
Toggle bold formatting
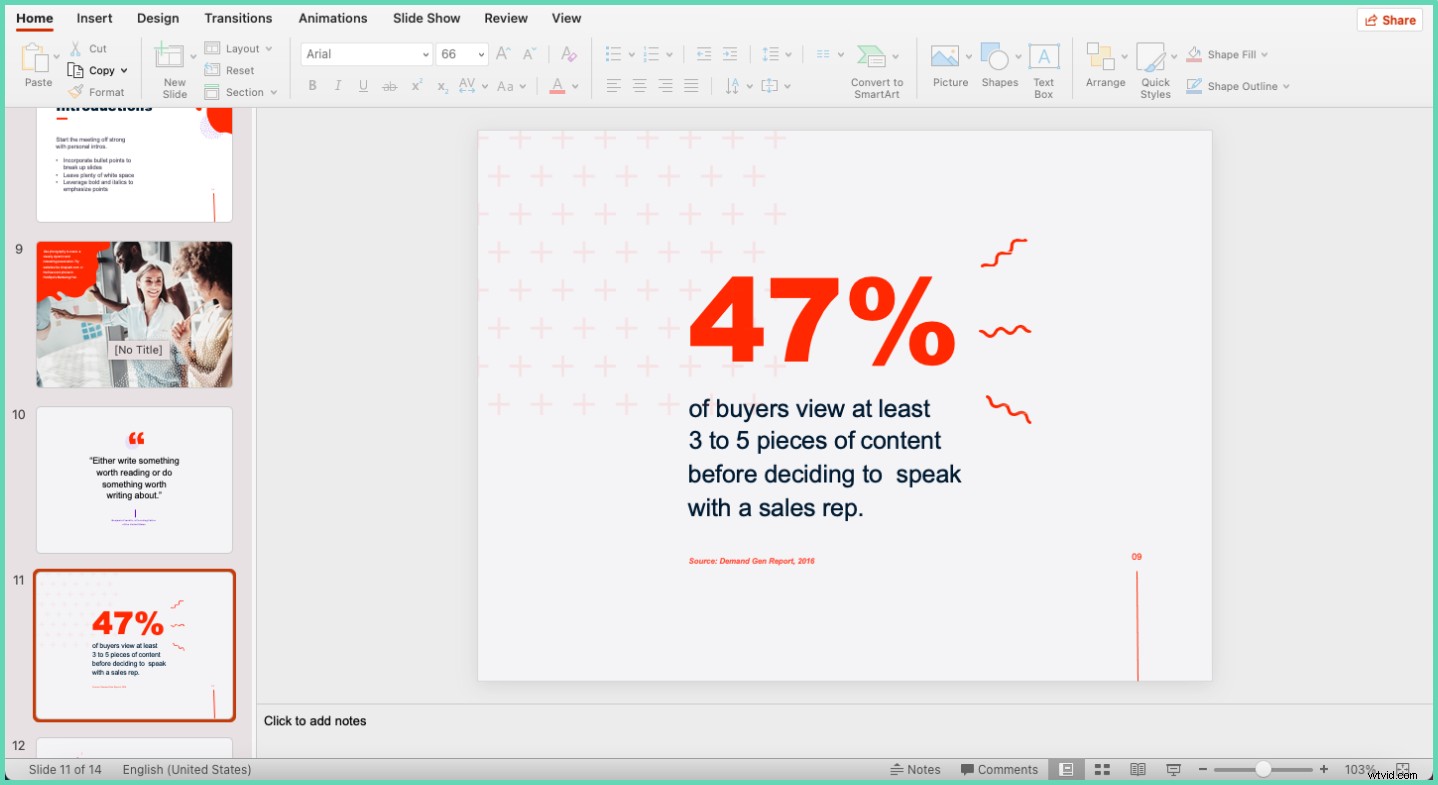[312, 85]
